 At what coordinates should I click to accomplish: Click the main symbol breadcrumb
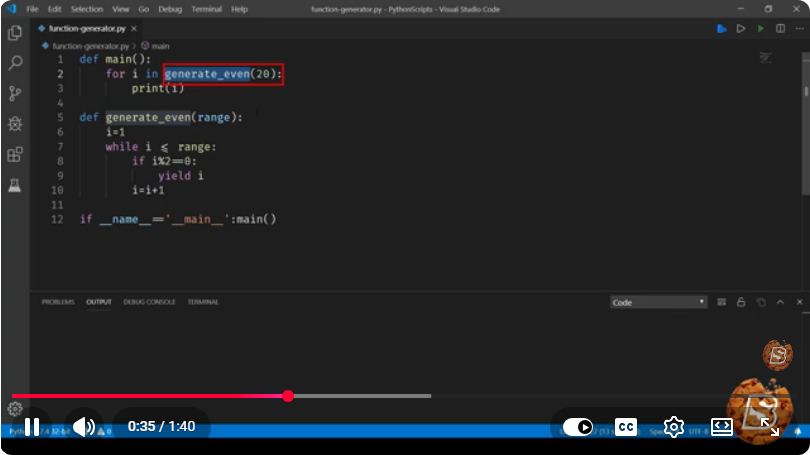pyautogui.click(x=155, y=46)
